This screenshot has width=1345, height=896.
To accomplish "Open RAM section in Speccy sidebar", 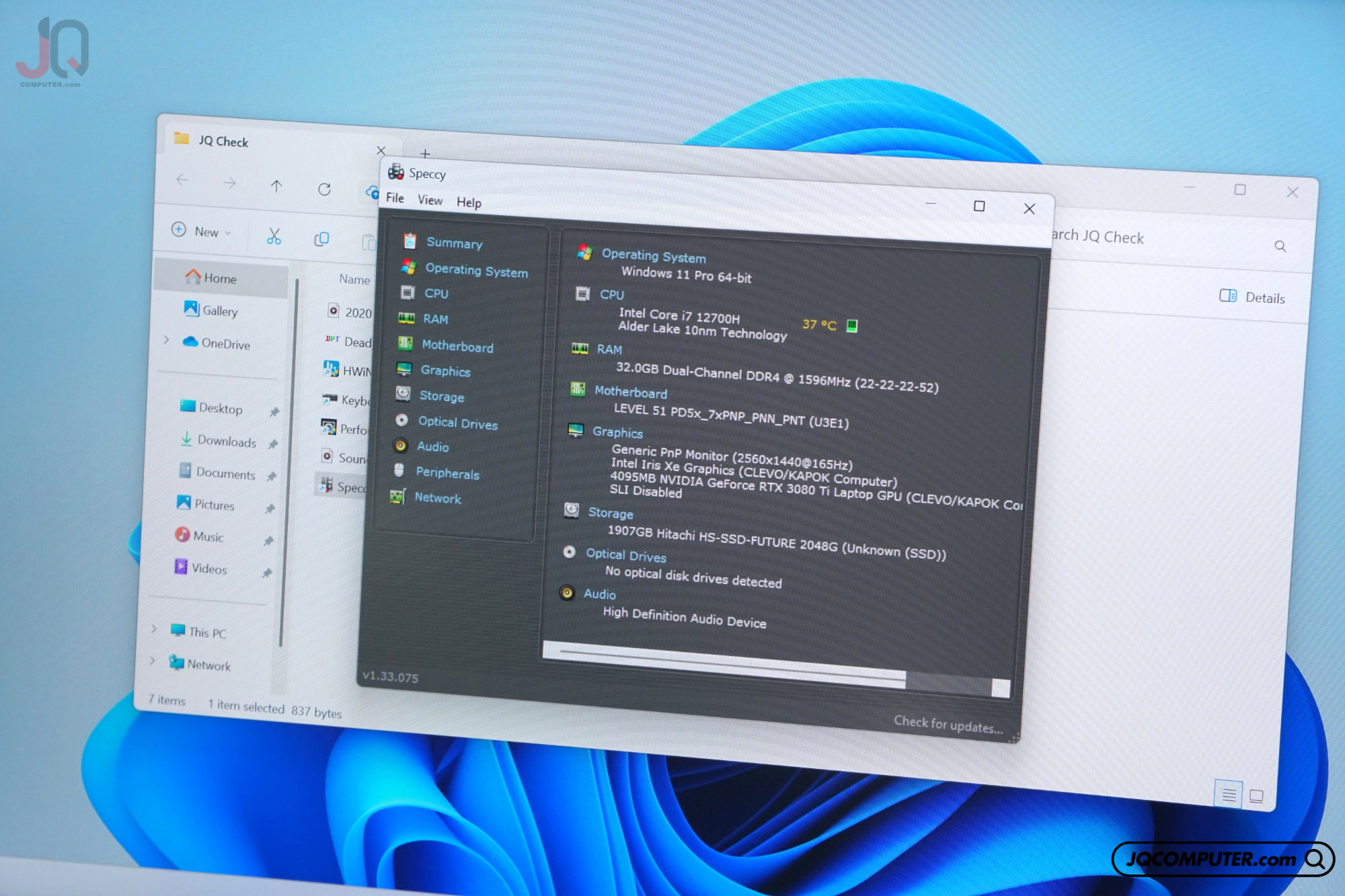I will [x=435, y=319].
